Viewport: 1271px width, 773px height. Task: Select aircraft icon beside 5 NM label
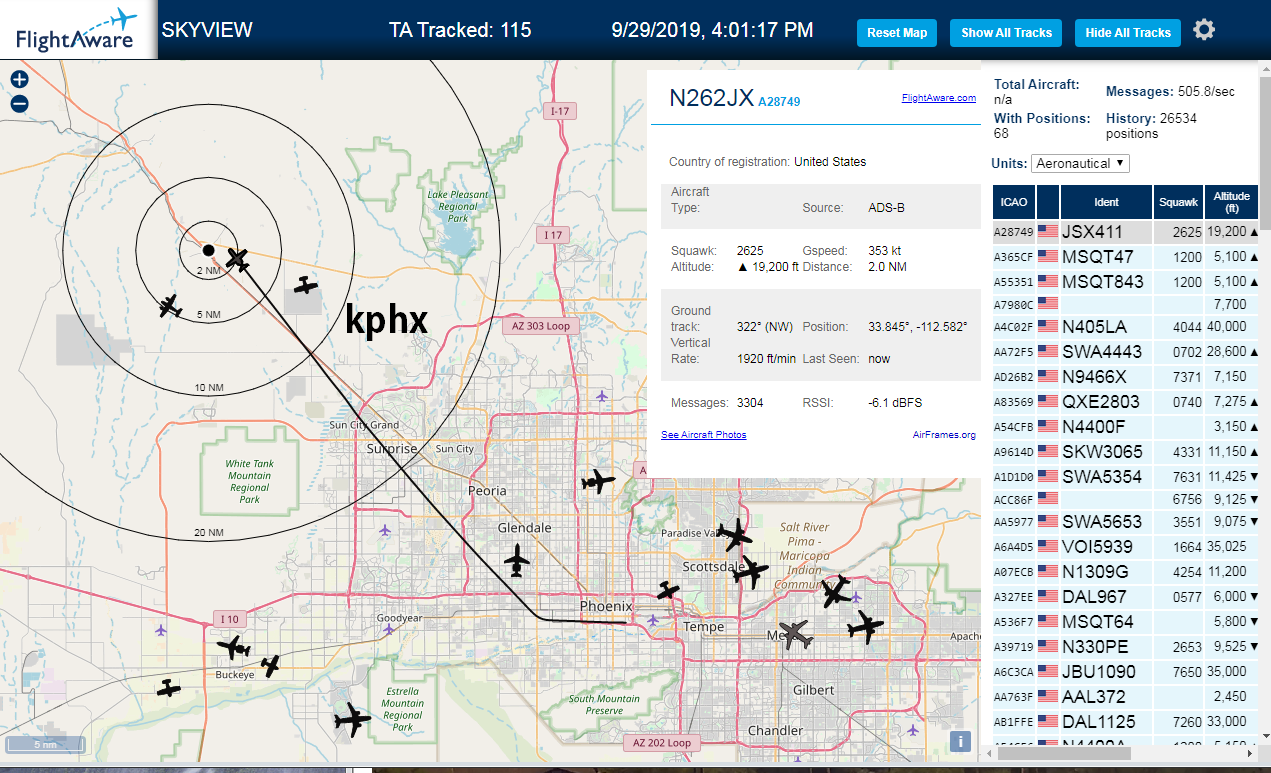(x=170, y=306)
